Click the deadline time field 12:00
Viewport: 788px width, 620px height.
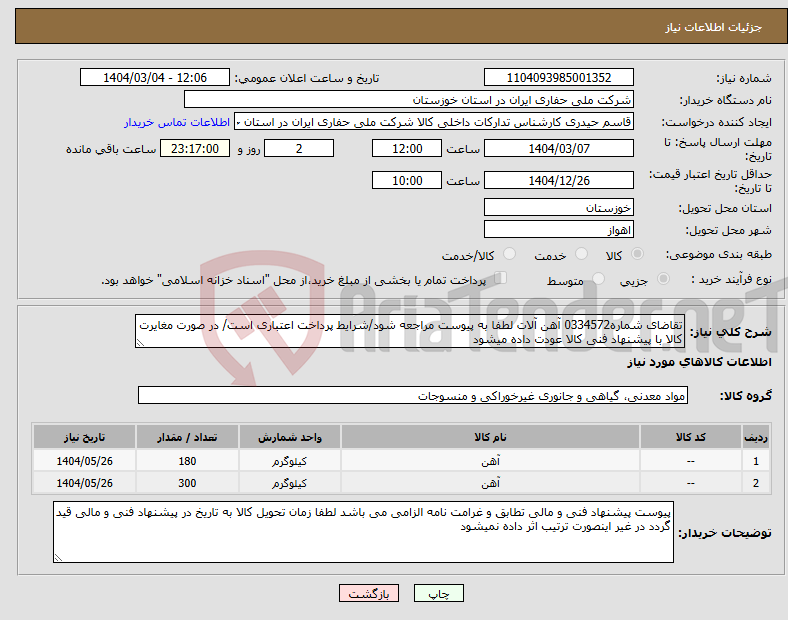[407, 148]
